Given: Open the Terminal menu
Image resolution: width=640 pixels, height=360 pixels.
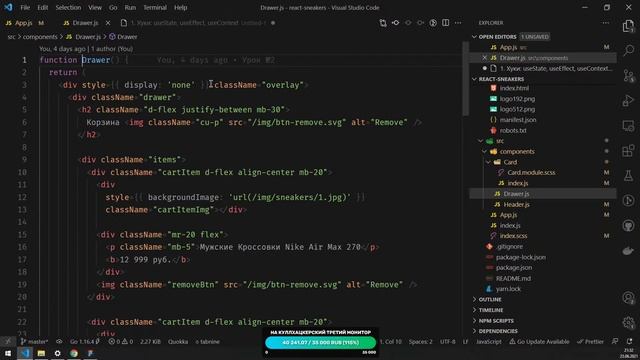Looking at the screenshot, I should tap(155, 7).
